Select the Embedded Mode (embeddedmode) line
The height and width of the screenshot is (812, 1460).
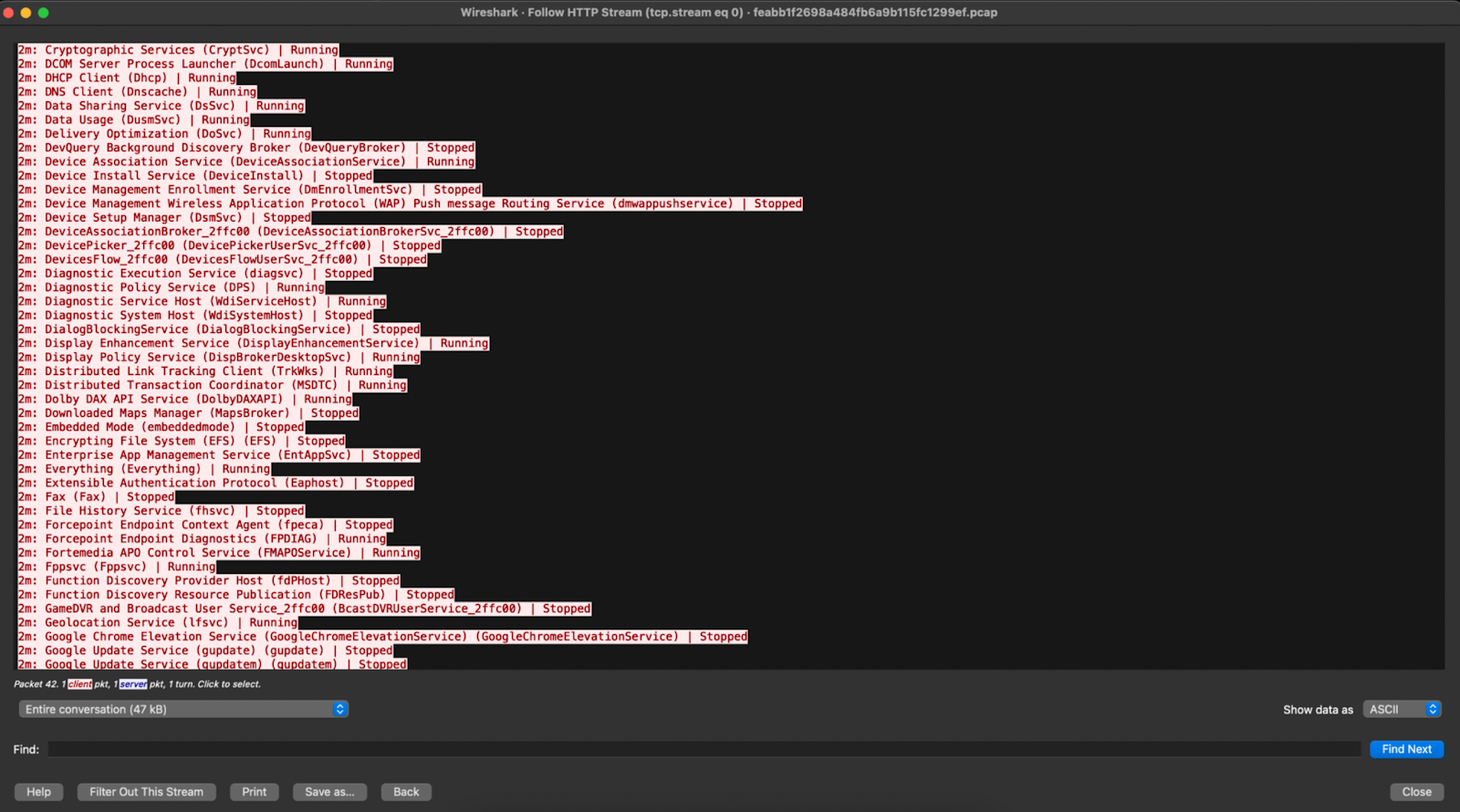(x=162, y=427)
